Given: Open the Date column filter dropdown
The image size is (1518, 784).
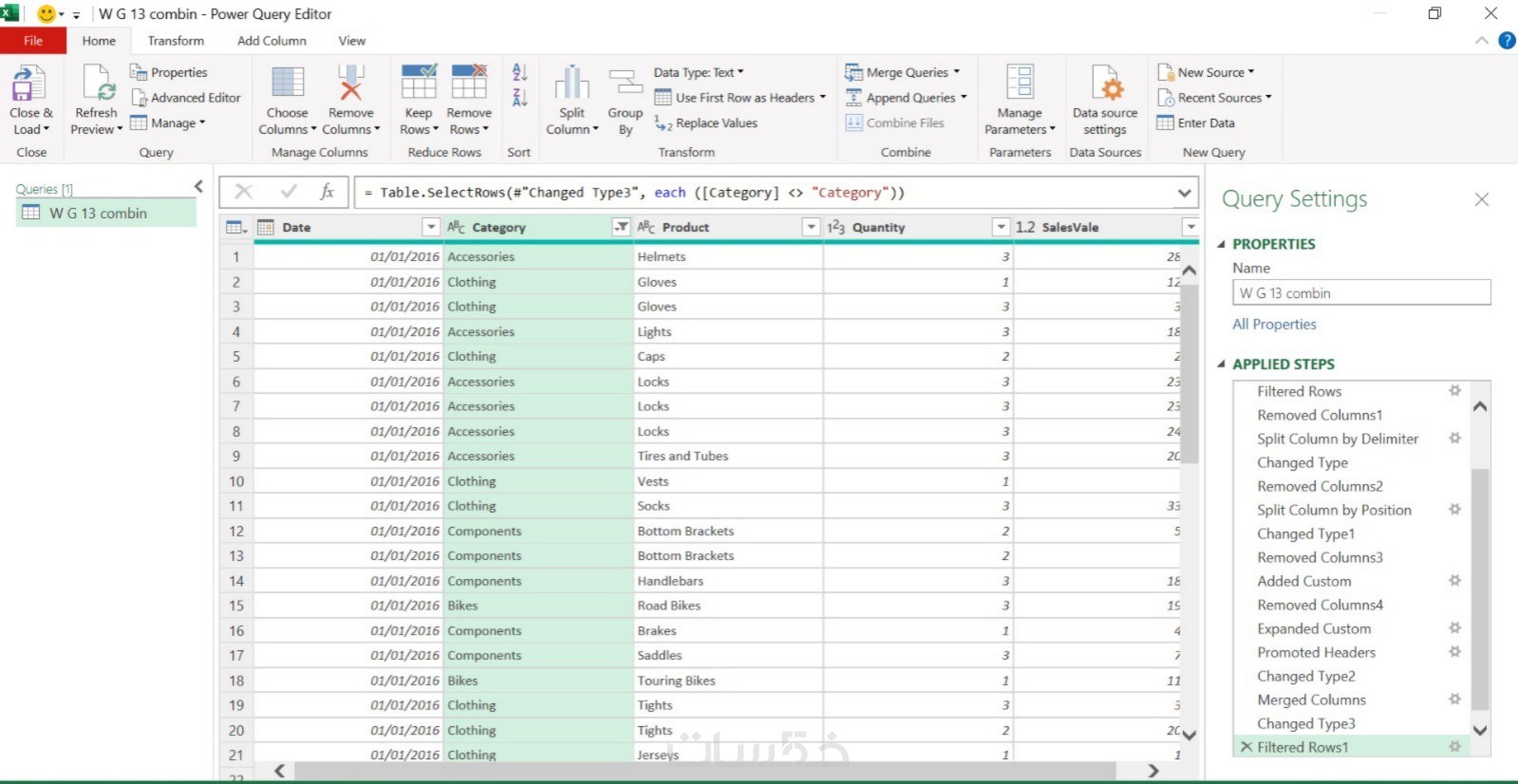Looking at the screenshot, I should [431, 227].
